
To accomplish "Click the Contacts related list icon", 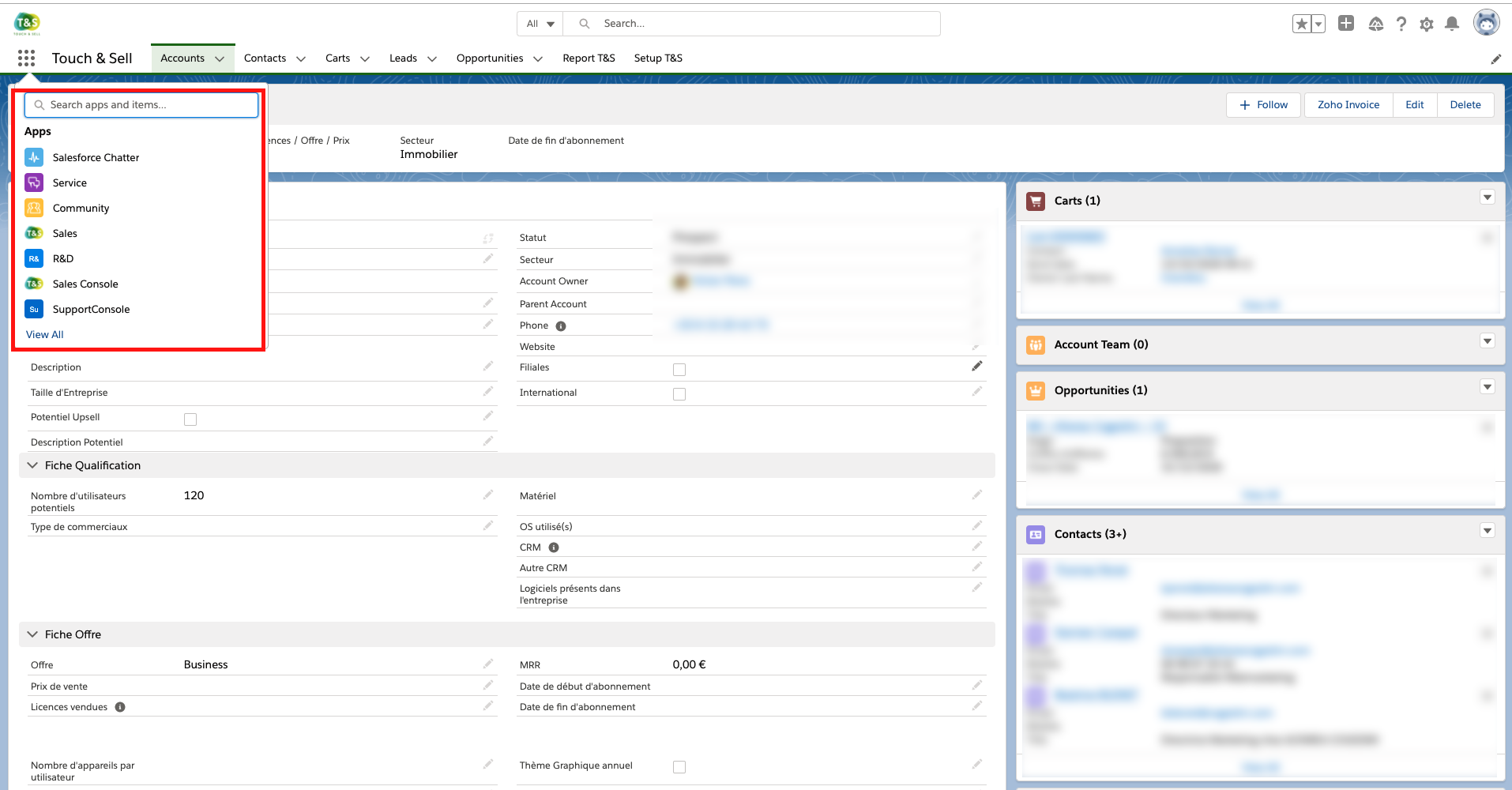I will pos(1036,534).
